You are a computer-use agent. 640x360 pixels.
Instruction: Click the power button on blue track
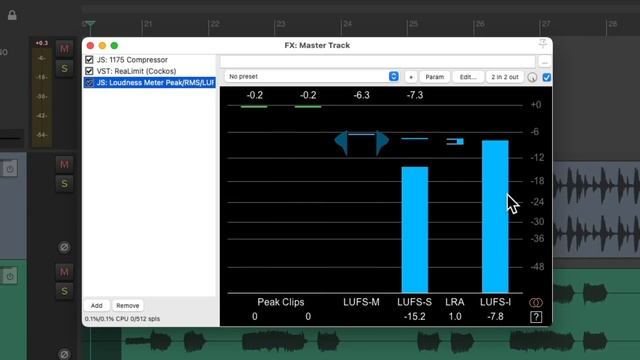click(x=10, y=169)
